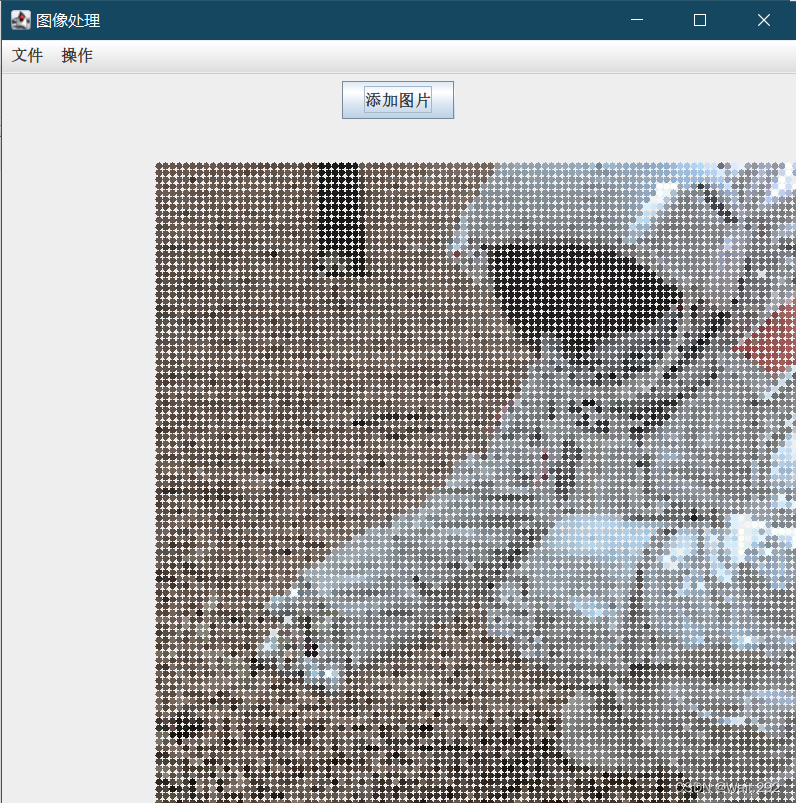Close the 图像处理 window

tap(763, 20)
